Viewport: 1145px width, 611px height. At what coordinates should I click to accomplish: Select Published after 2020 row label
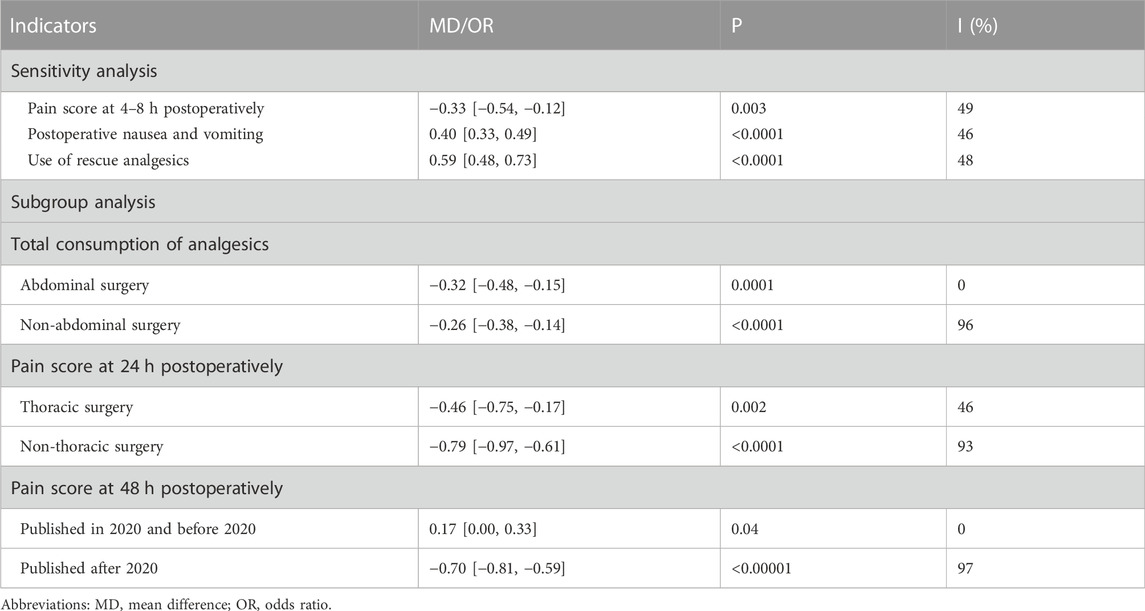click(89, 568)
